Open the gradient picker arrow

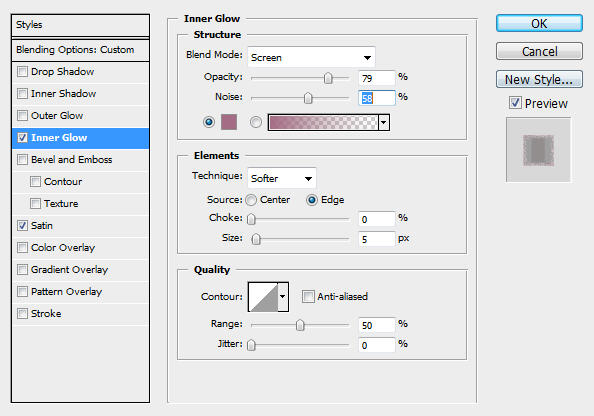pyautogui.click(x=384, y=122)
